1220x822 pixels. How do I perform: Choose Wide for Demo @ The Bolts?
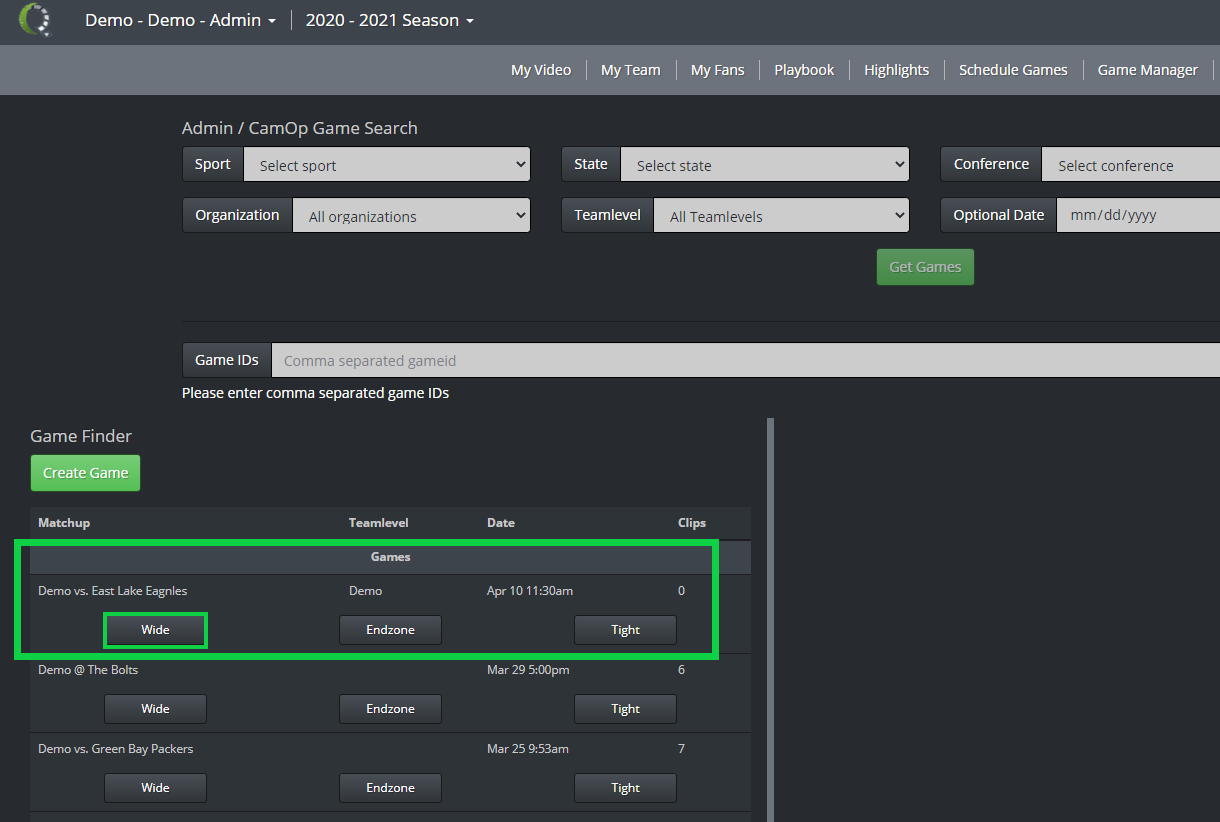155,709
